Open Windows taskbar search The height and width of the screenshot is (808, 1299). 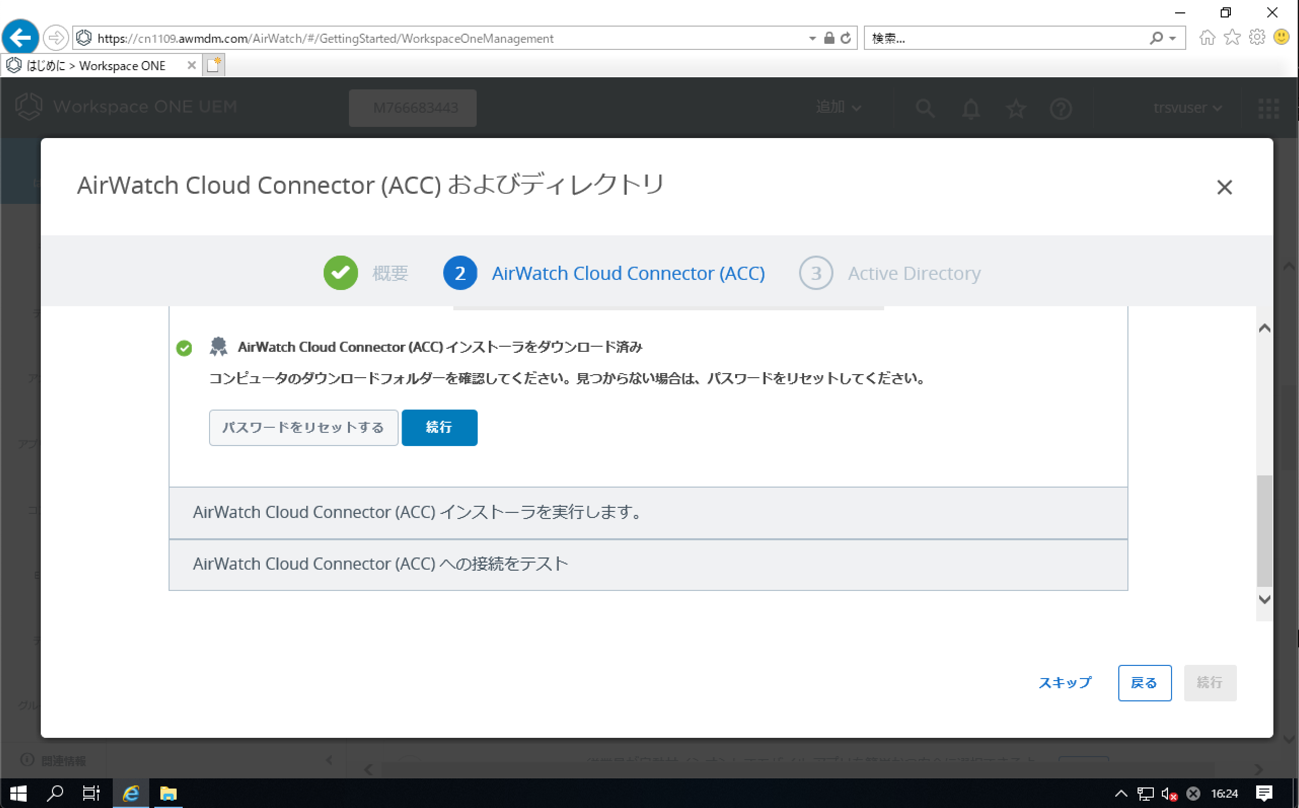point(55,793)
